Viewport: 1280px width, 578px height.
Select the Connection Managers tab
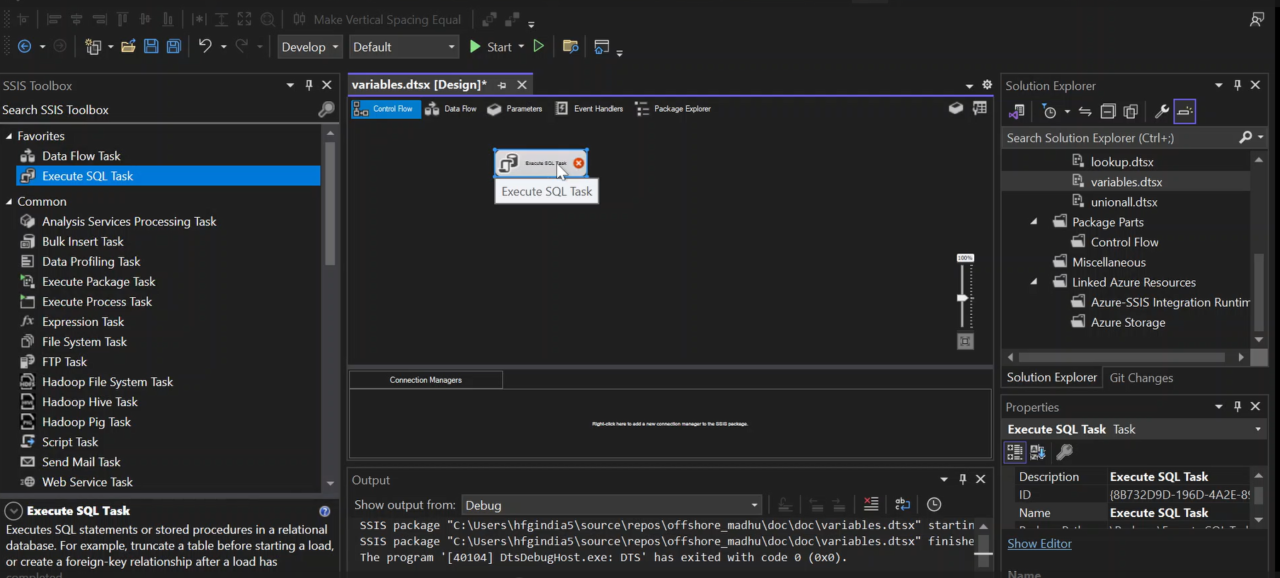[426, 380]
